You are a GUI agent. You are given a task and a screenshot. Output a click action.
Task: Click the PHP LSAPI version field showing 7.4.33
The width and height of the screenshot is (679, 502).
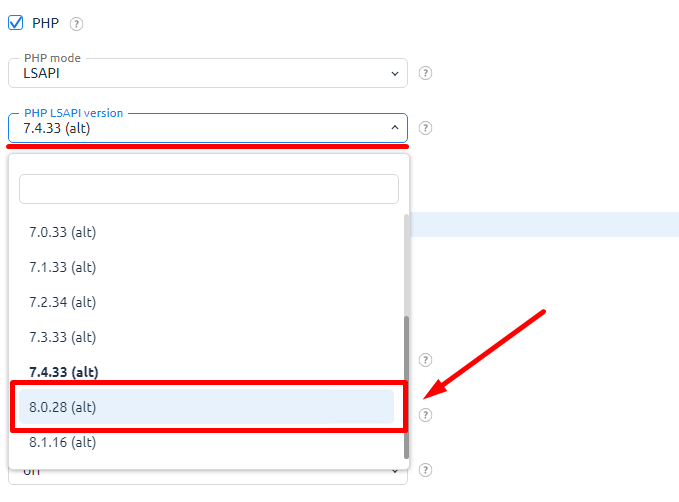pyautogui.click(x=208, y=128)
